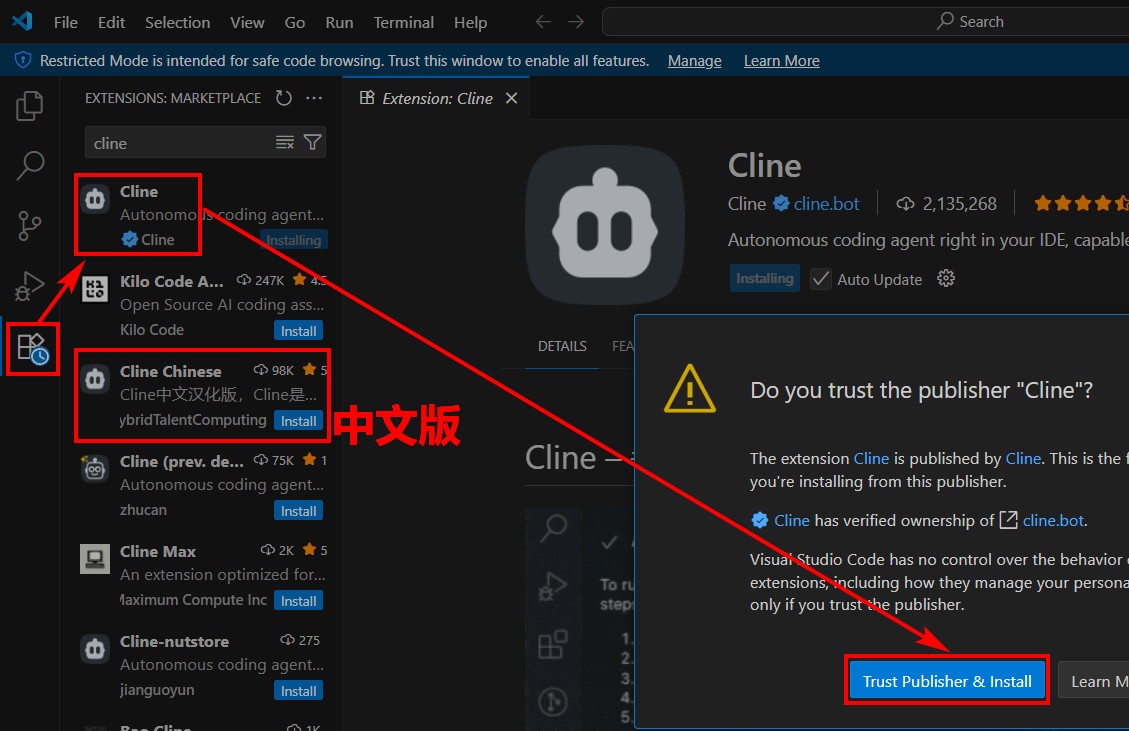Open the Source Control view
1129x731 pixels.
coord(30,226)
